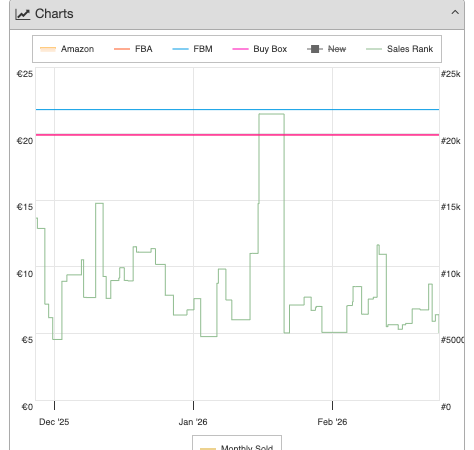Enable the struck-through New series
Viewport: 474px width, 450px height.
pos(326,49)
